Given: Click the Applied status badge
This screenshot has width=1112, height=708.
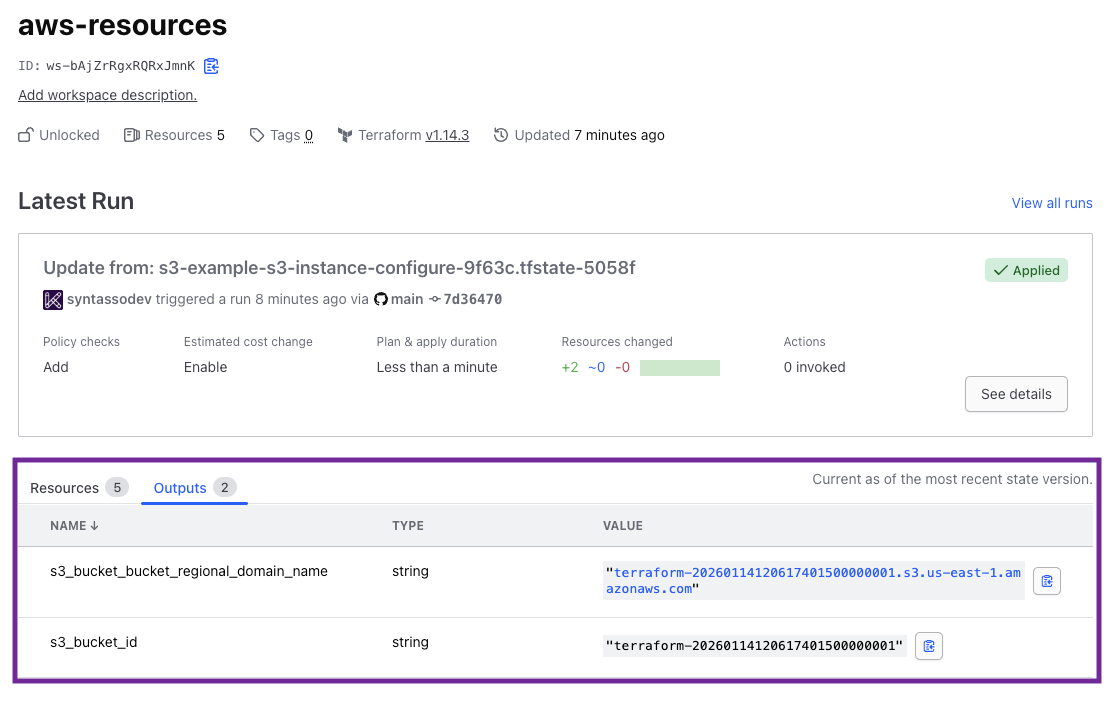Looking at the screenshot, I should click(1026, 269).
